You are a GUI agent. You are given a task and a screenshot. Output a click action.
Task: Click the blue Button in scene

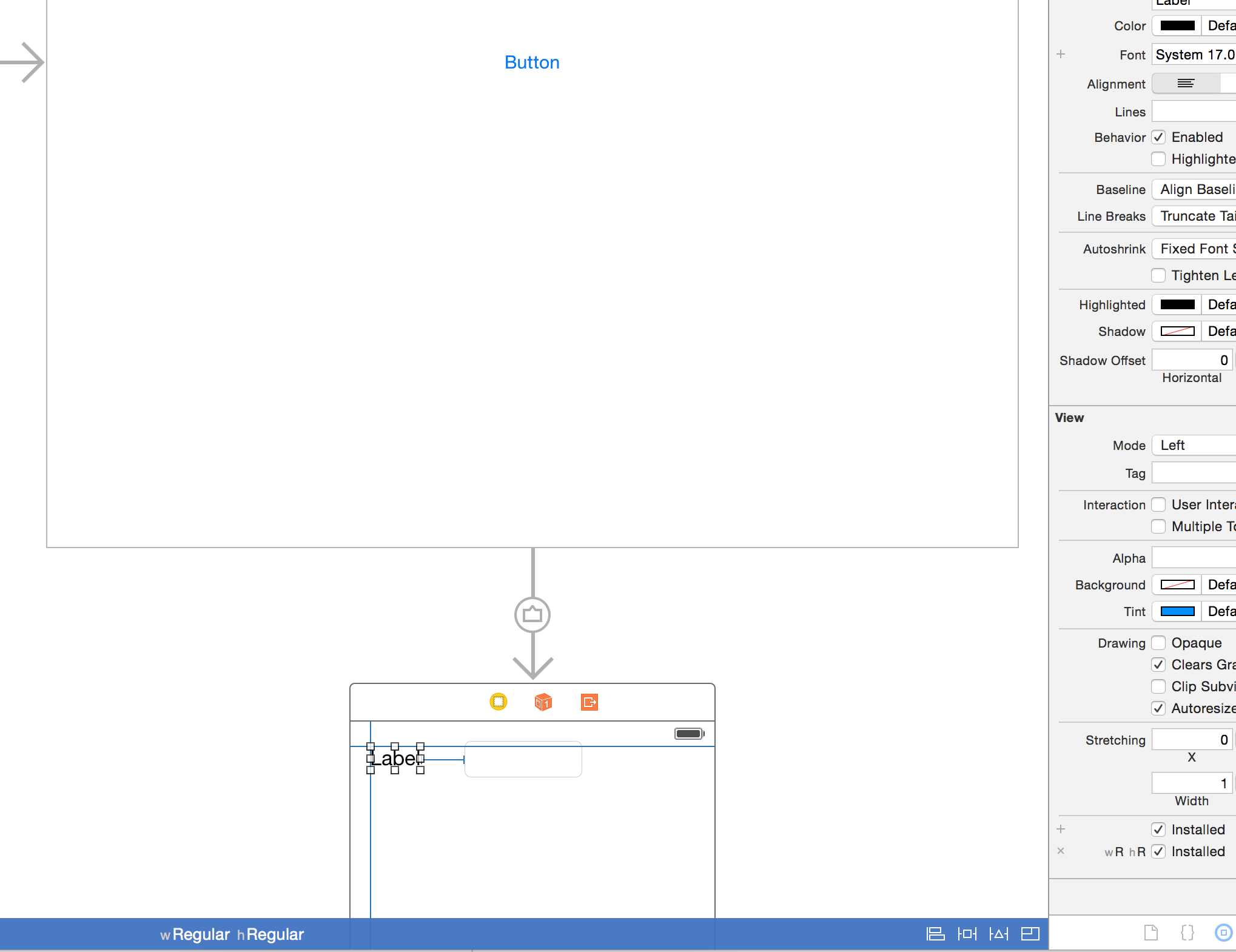coord(532,62)
